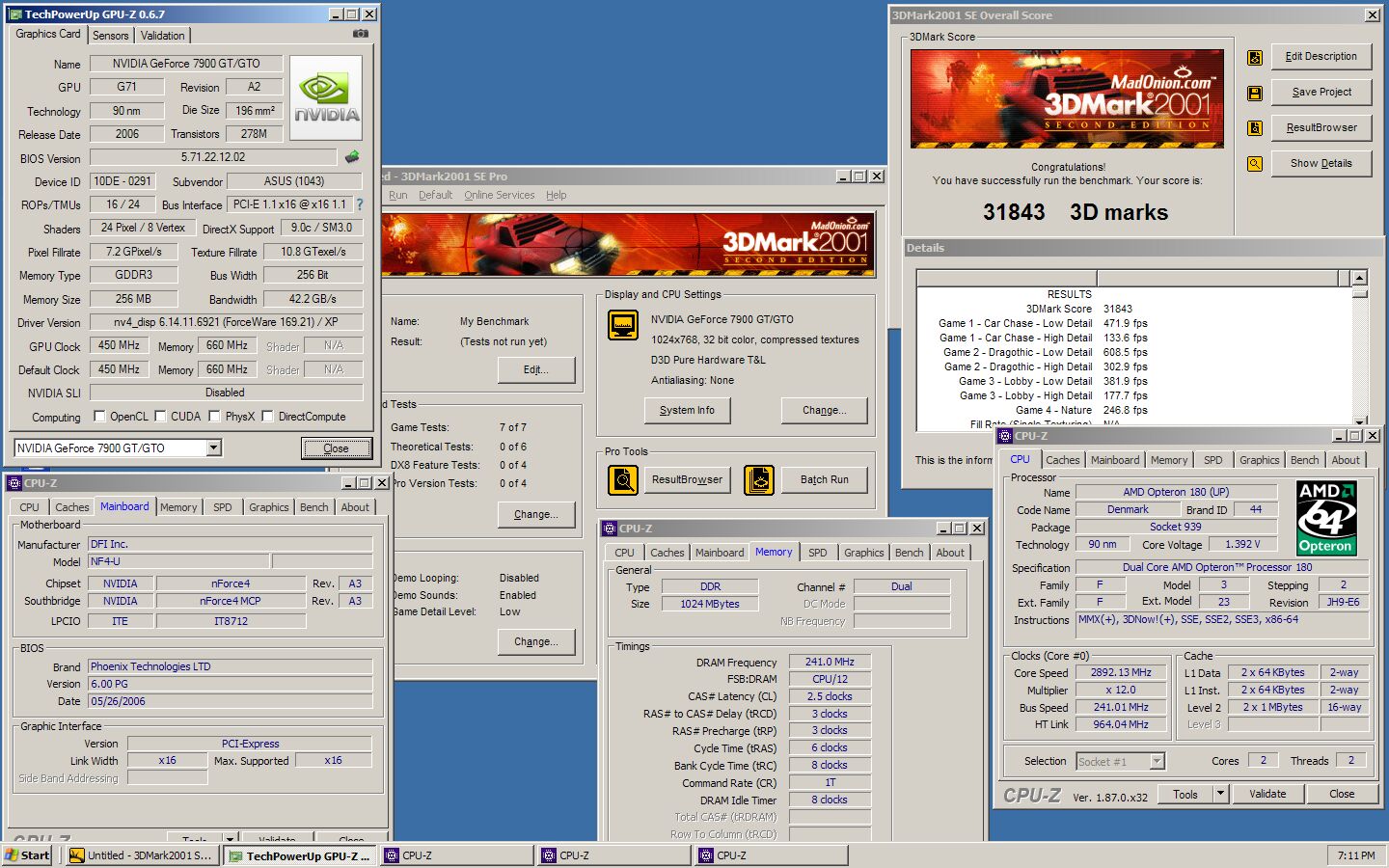Open the Online Services menu in 3DMark2001

tap(499, 195)
